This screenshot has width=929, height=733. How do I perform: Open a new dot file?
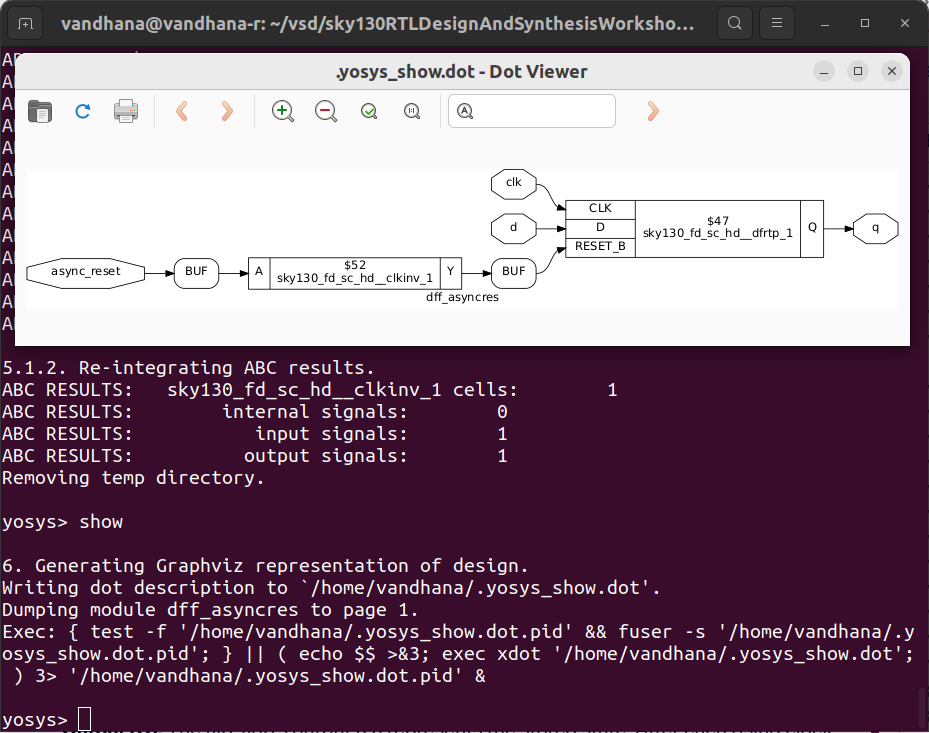coord(39,111)
